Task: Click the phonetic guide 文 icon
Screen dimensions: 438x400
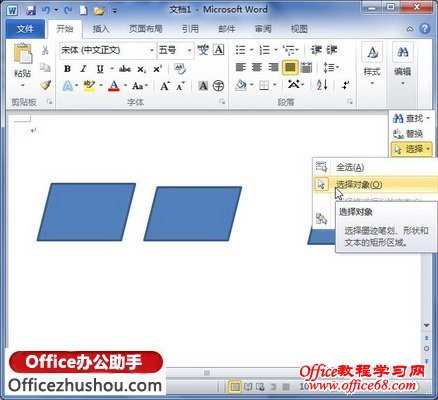Action: click(x=203, y=50)
